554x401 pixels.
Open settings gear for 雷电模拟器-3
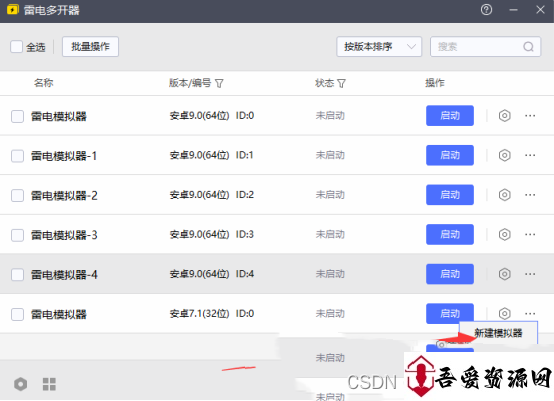click(504, 234)
